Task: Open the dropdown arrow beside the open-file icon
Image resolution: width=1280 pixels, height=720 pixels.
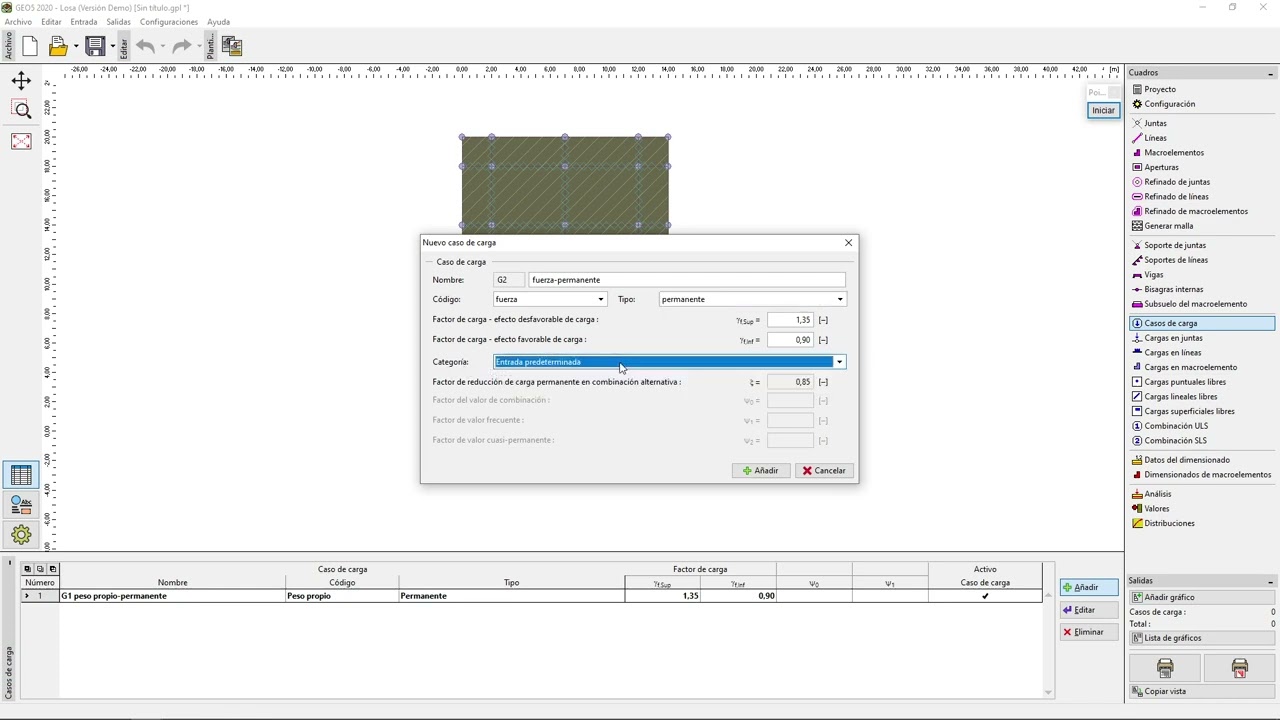Action: point(75,46)
